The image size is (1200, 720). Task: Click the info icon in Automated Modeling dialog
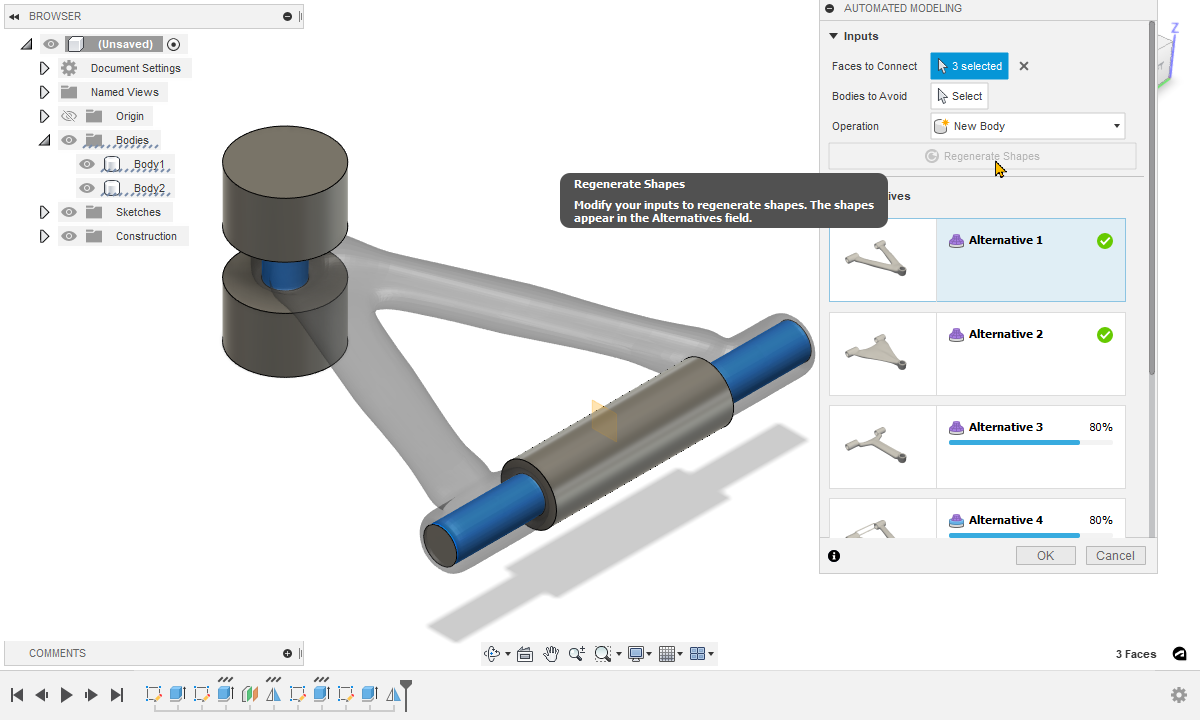(834, 556)
